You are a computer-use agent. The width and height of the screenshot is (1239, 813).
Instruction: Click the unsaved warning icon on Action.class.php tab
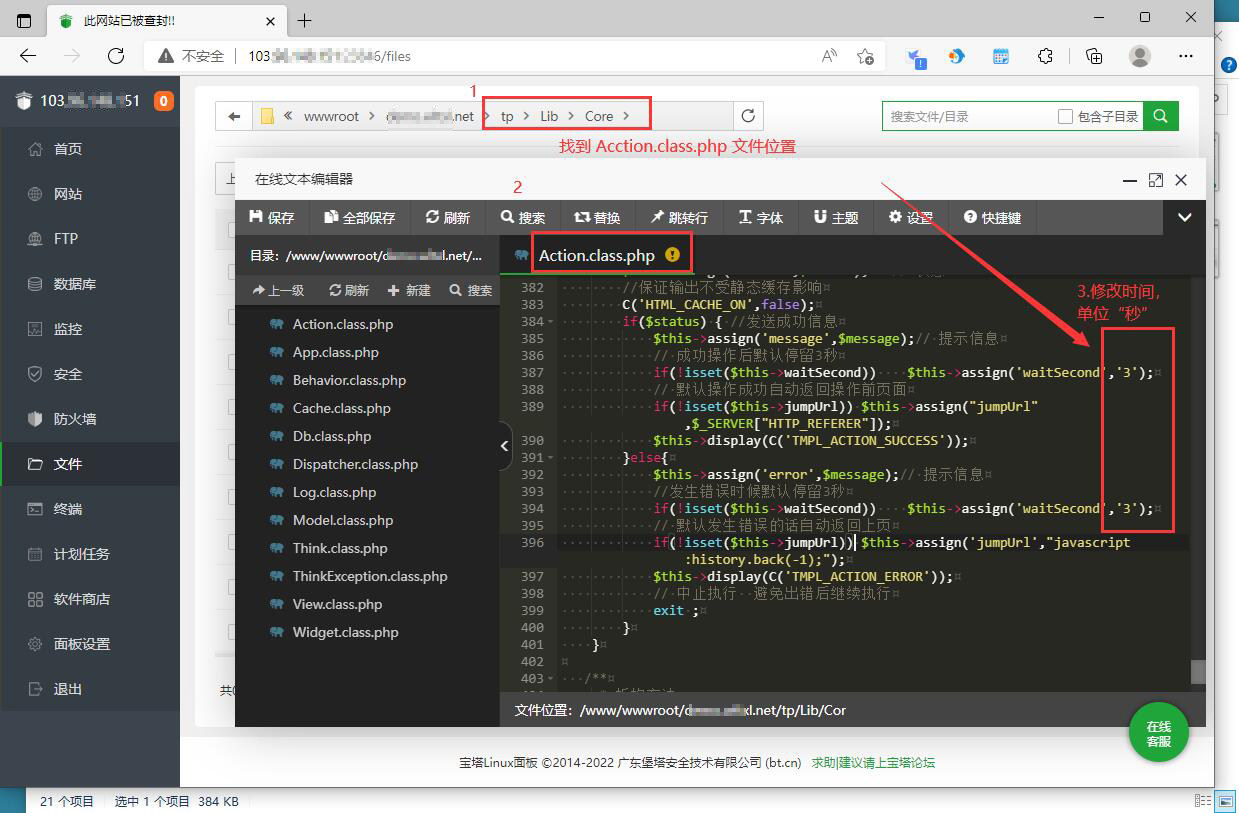click(672, 255)
